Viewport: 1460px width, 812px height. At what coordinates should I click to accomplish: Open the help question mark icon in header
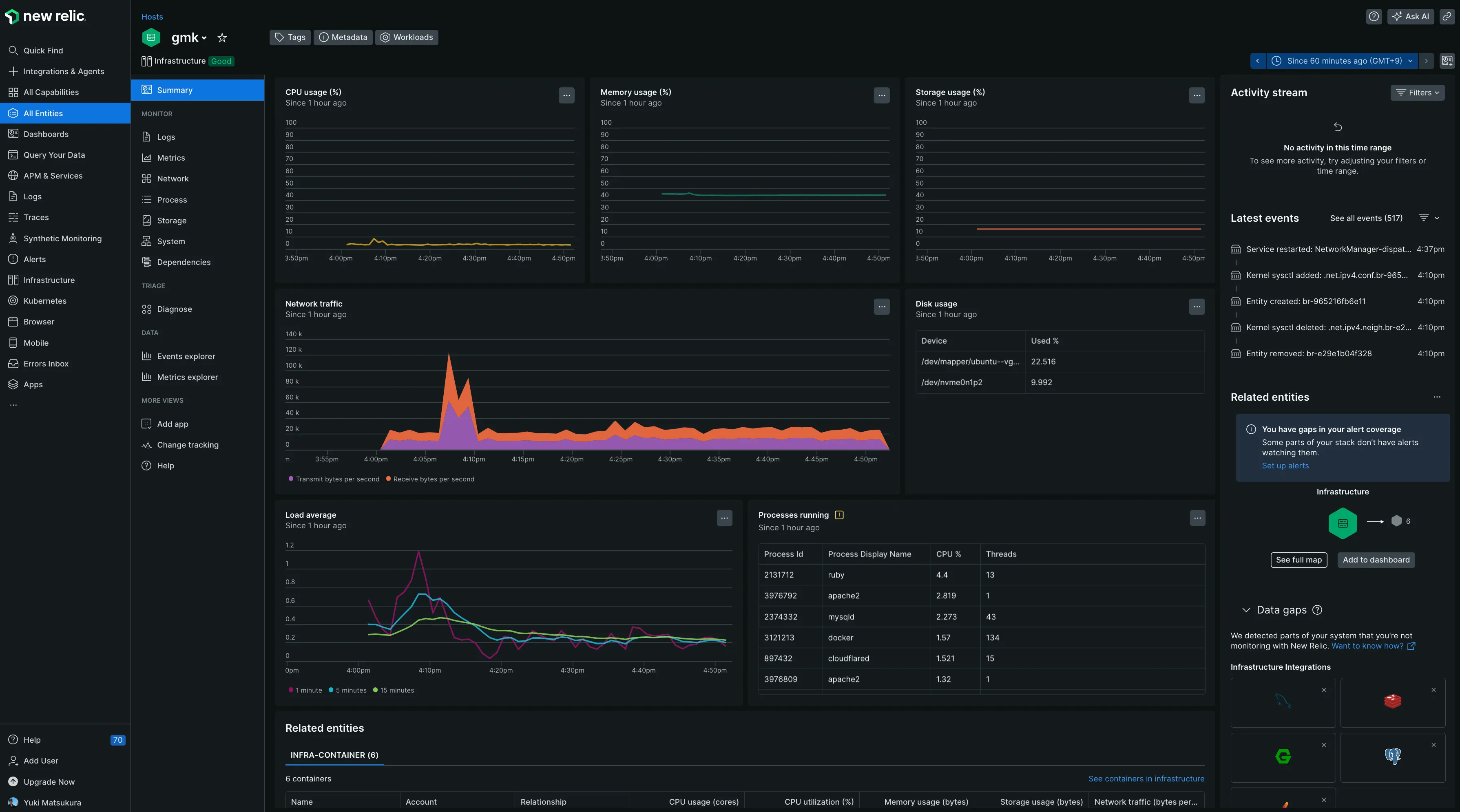pyautogui.click(x=1374, y=16)
